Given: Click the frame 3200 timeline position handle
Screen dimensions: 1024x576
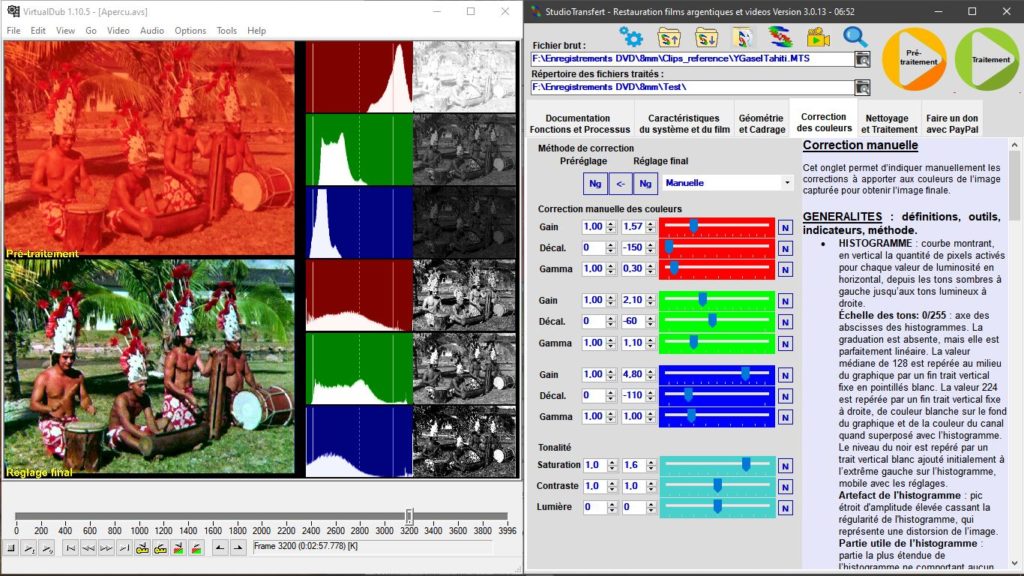Looking at the screenshot, I should 409,515.
